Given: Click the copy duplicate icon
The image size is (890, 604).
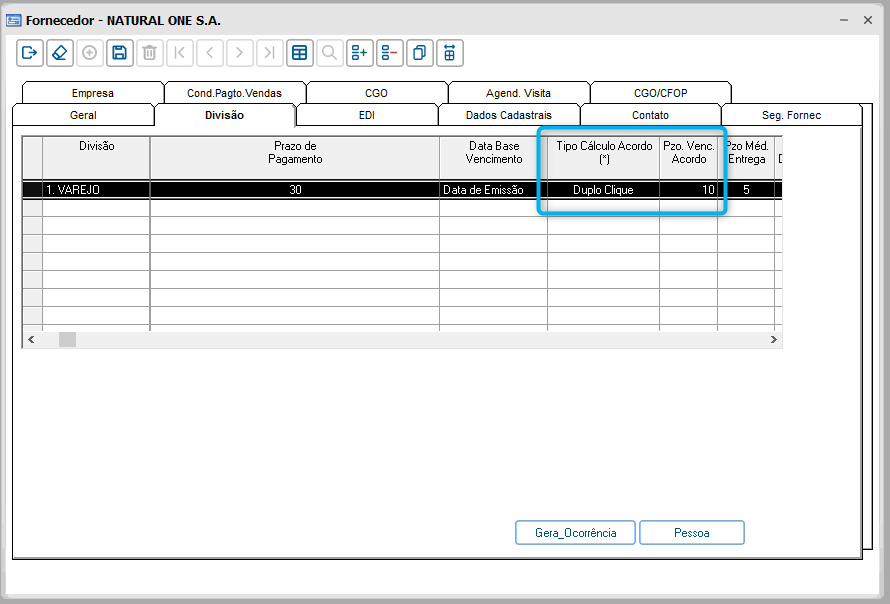Looking at the screenshot, I should coord(420,53).
